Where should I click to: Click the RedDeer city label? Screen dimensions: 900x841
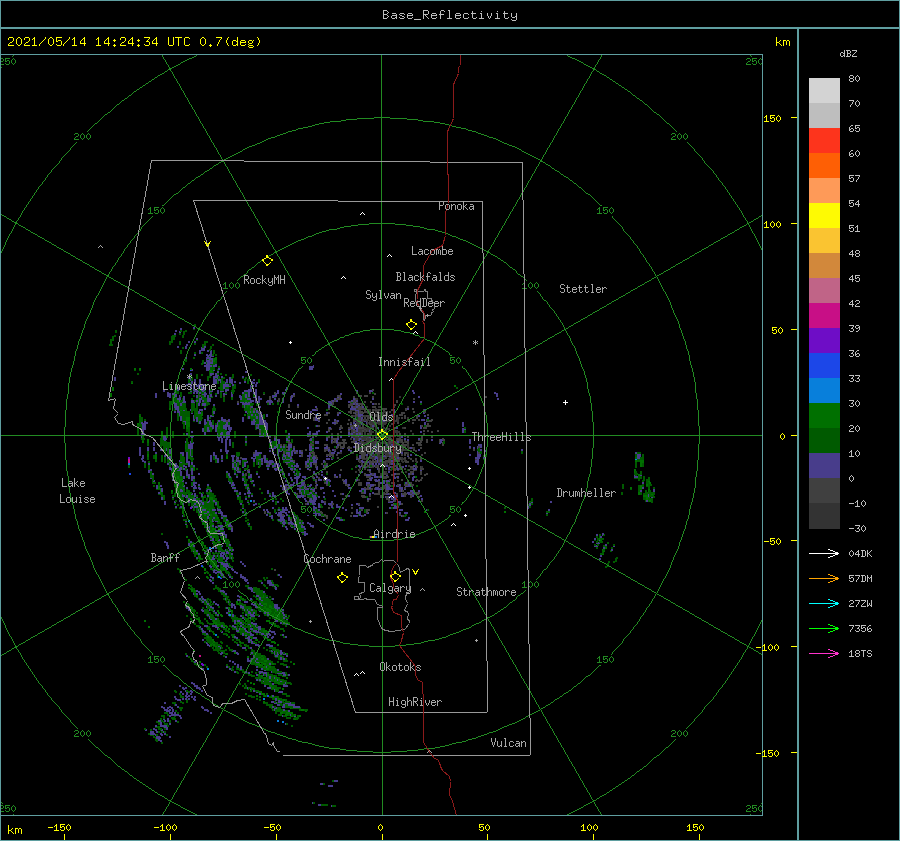click(x=424, y=303)
